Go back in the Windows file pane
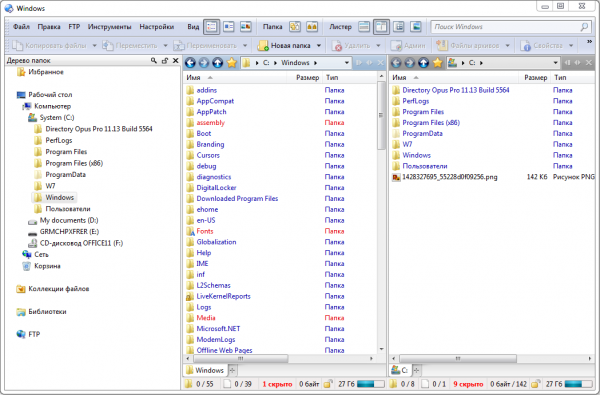 [190, 63]
